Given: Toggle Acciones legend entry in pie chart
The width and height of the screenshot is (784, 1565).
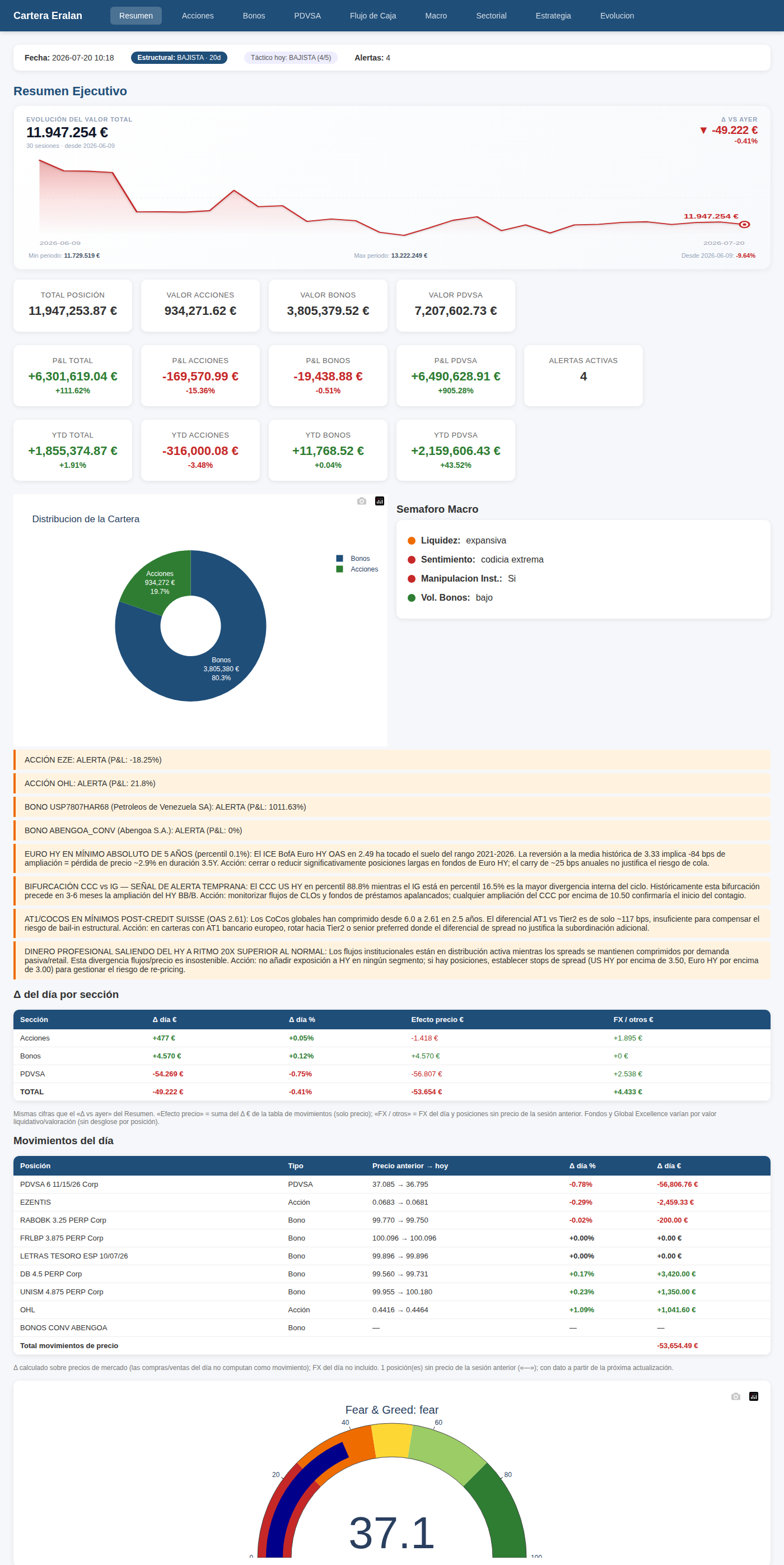Looking at the screenshot, I should 357,569.
